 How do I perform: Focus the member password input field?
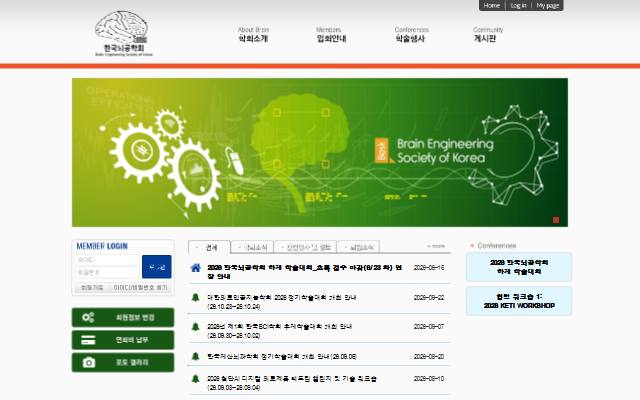pyautogui.click(x=108, y=272)
